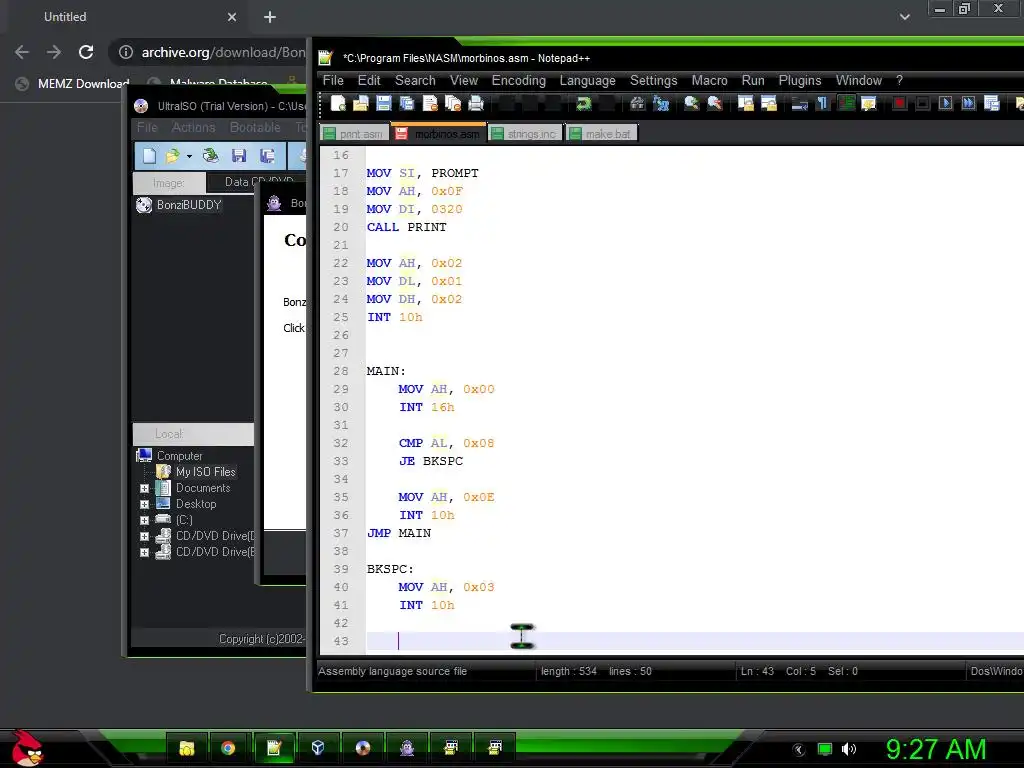Open the Settings menu in Notepad++
Viewport: 1024px width, 768px height.
653,80
